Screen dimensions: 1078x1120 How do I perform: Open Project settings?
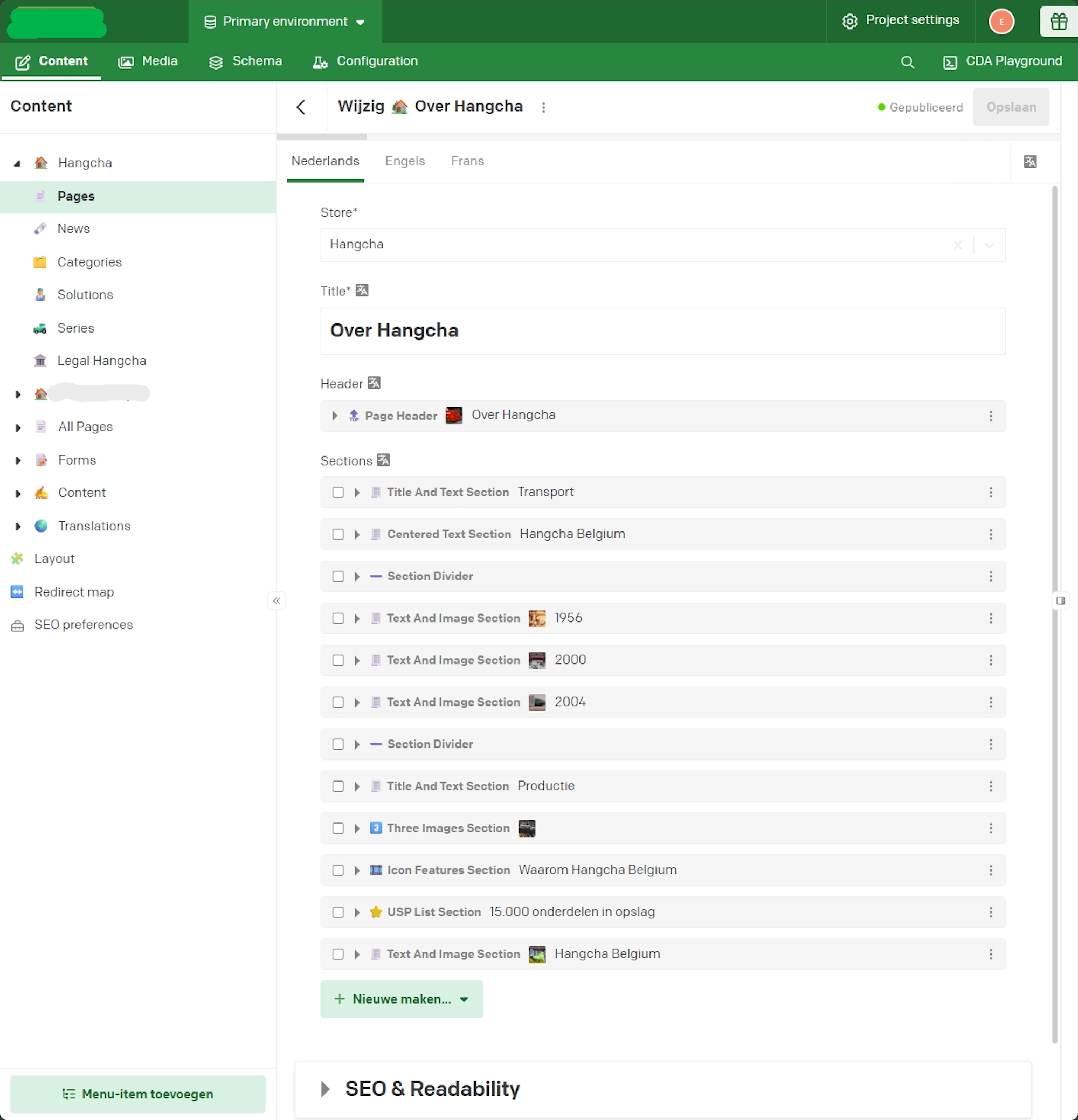pyautogui.click(x=901, y=20)
